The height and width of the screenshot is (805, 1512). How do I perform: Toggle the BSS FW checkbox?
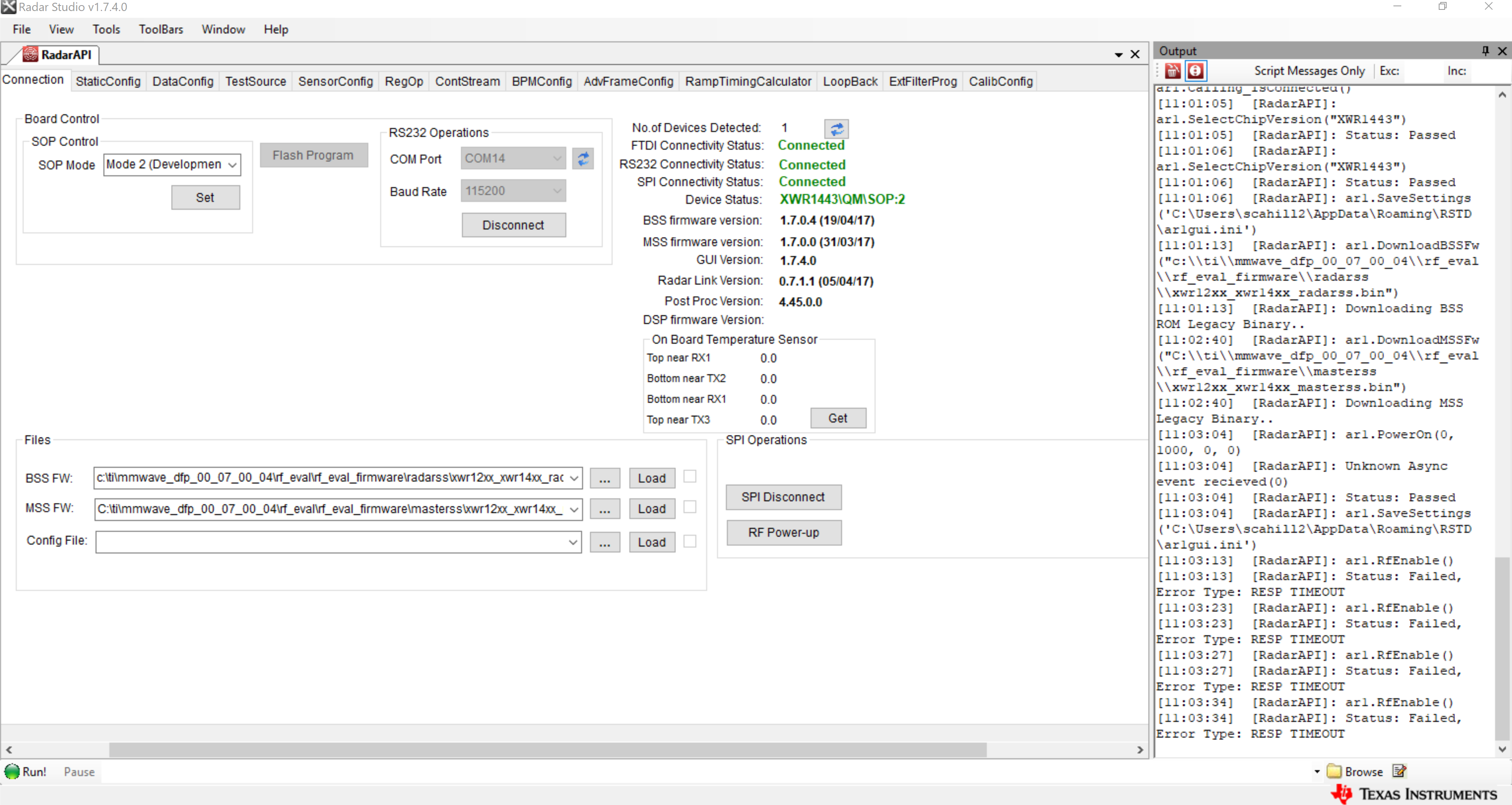coord(690,476)
